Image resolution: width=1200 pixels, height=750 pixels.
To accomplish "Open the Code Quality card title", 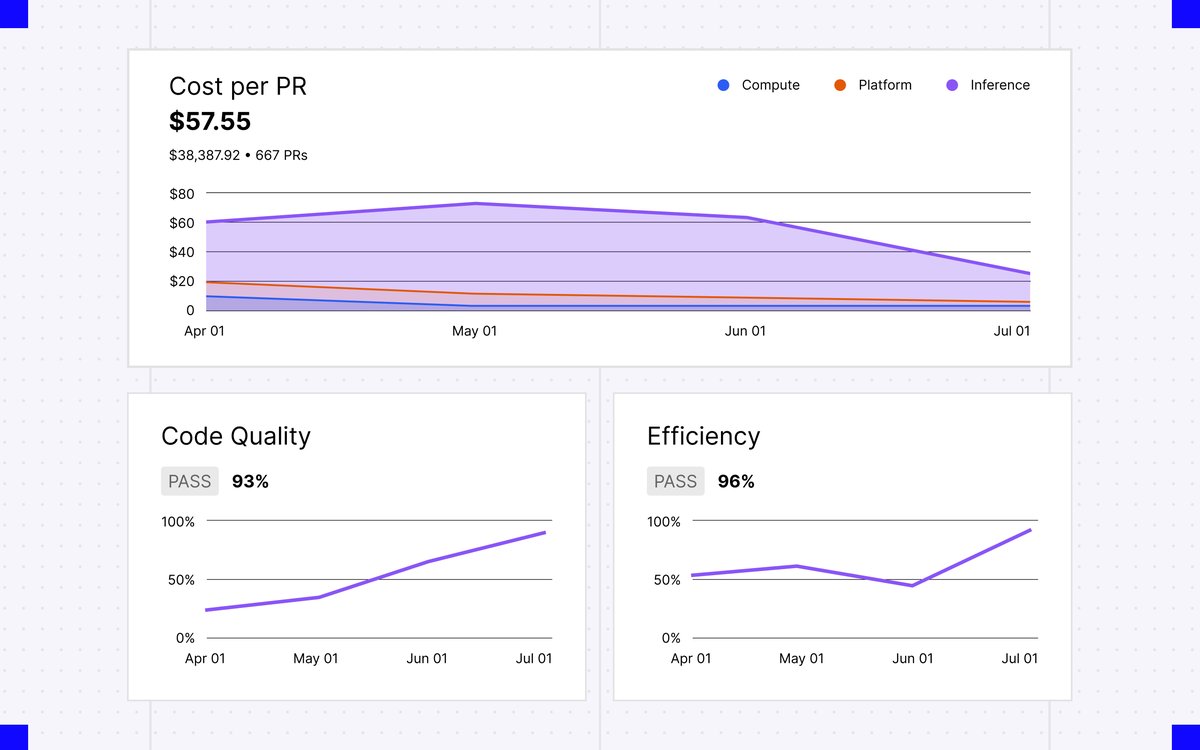I will (236, 436).
